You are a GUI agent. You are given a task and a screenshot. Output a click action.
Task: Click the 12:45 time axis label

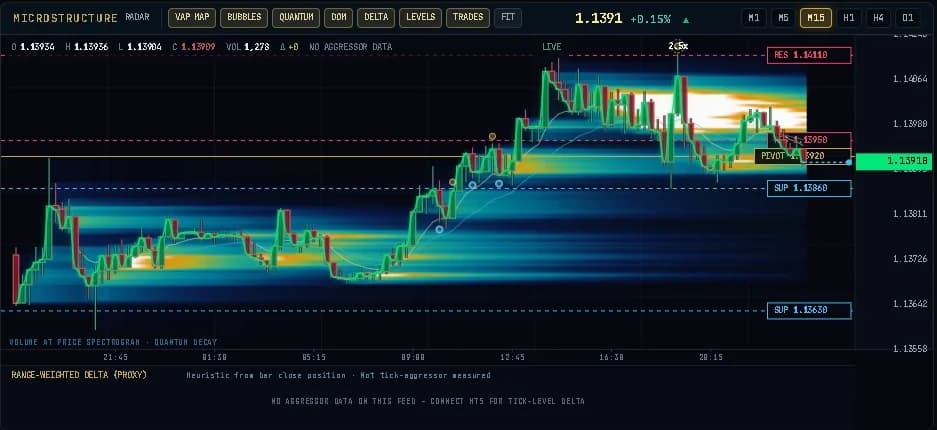pos(512,357)
